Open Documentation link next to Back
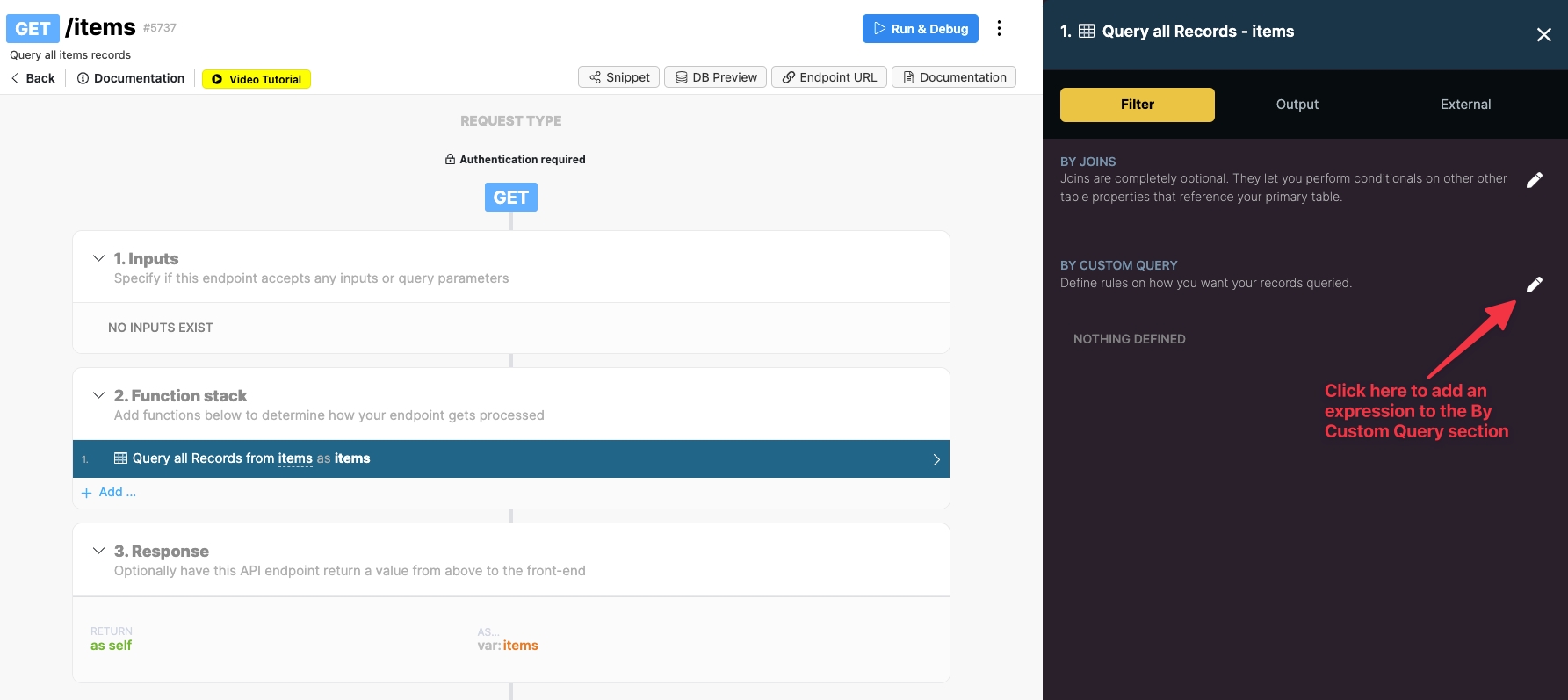1568x700 pixels. 131,78
